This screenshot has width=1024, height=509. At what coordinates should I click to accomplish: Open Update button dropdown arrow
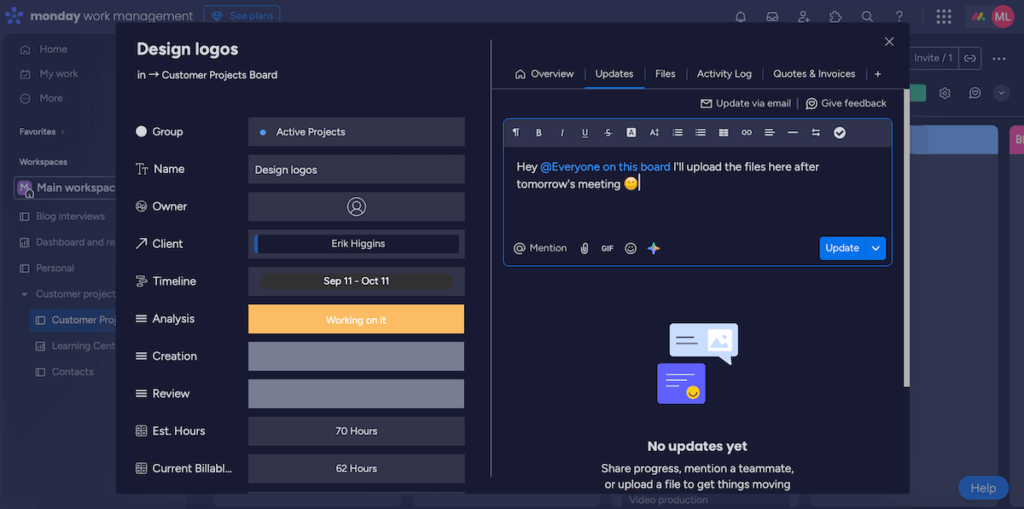click(x=876, y=248)
